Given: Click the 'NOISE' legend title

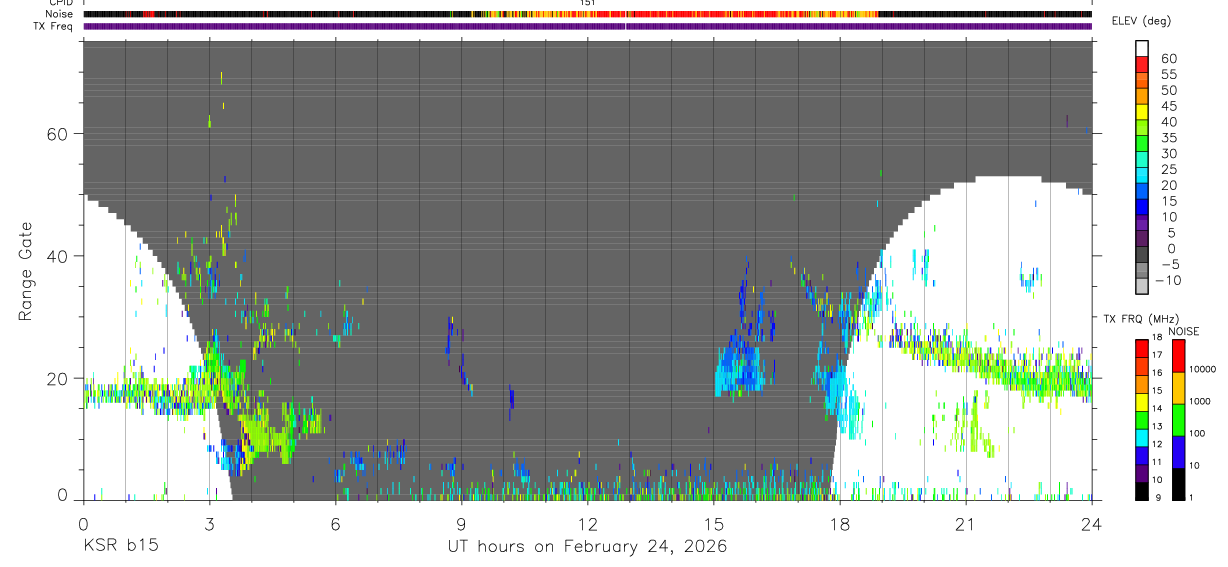Looking at the screenshot, I should pos(1183,331).
